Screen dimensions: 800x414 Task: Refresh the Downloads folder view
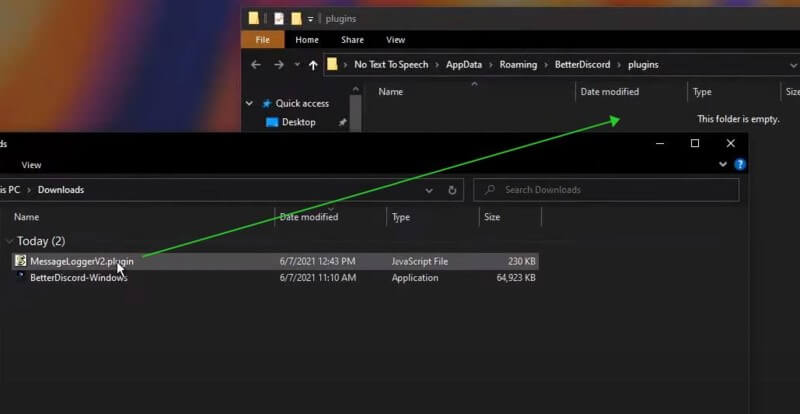click(452, 190)
